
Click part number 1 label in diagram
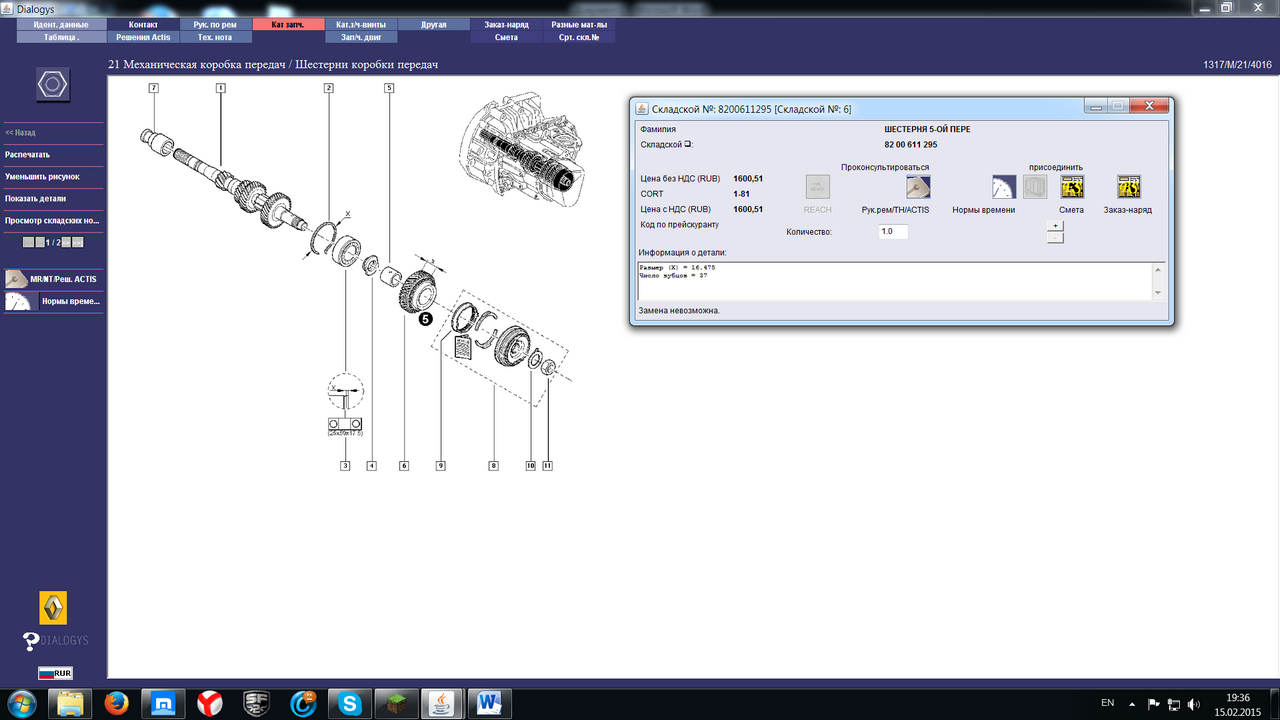[220, 88]
